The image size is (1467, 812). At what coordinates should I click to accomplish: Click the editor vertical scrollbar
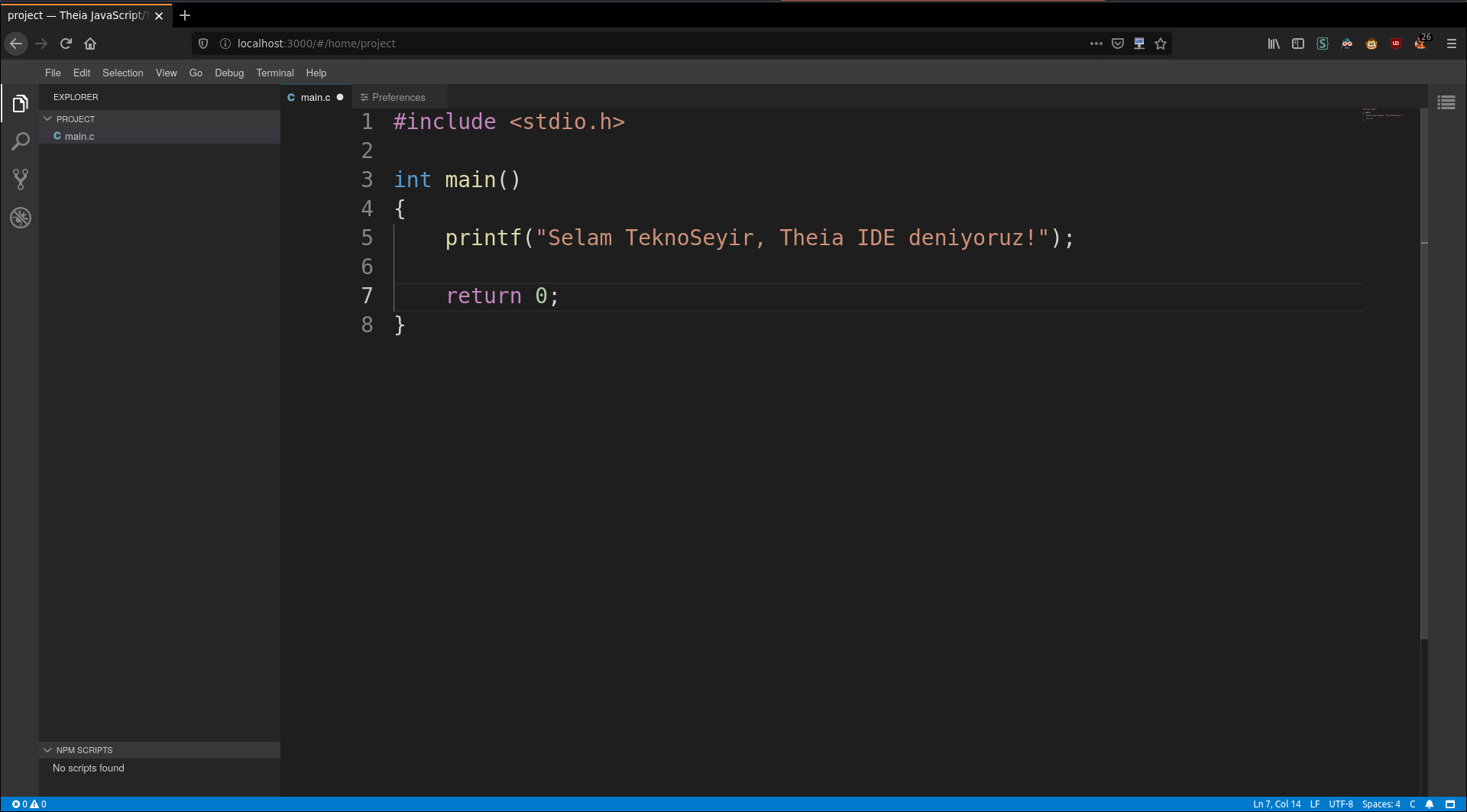pos(1424,374)
